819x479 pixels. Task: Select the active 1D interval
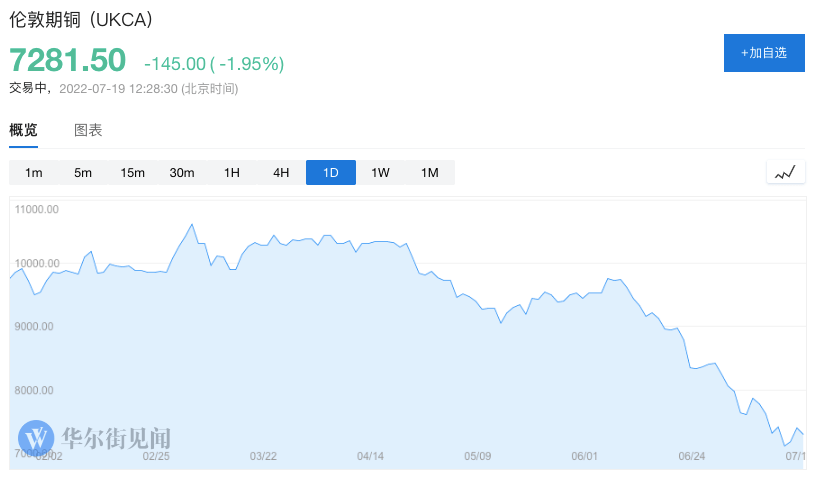pos(330,173)
